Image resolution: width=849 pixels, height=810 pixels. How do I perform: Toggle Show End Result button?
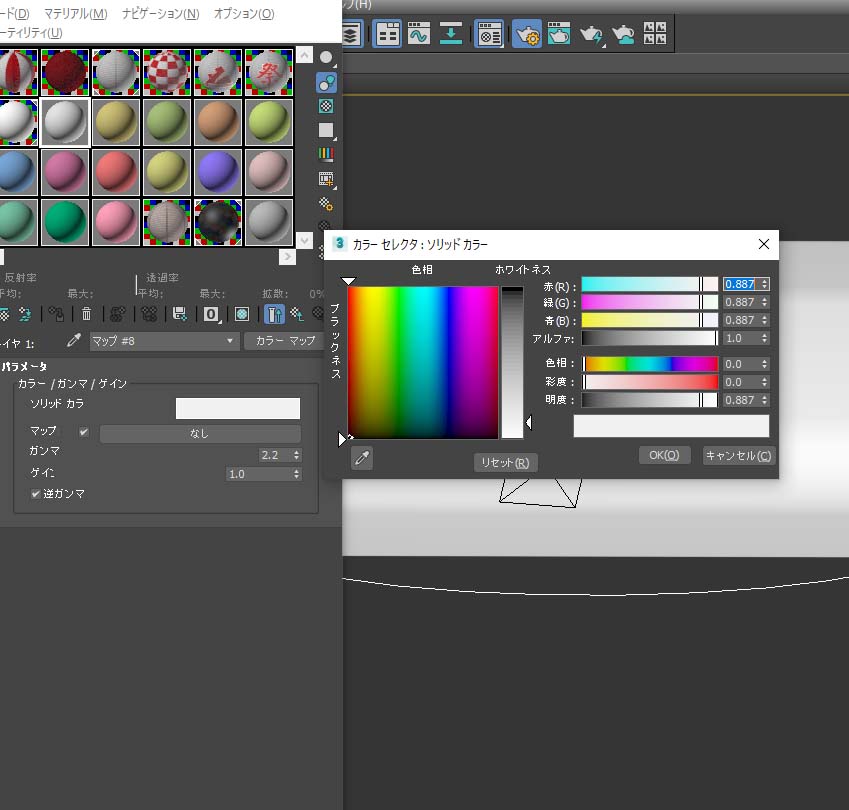274,314
